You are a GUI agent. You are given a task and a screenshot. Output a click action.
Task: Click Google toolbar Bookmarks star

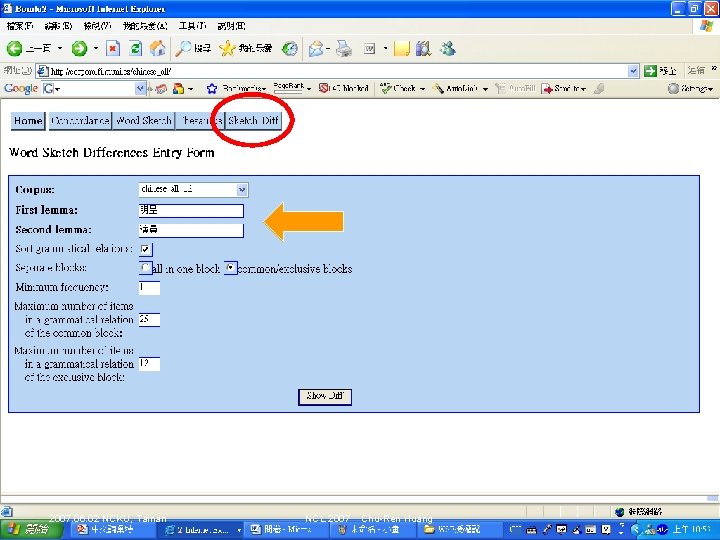[x=212, y=88]
